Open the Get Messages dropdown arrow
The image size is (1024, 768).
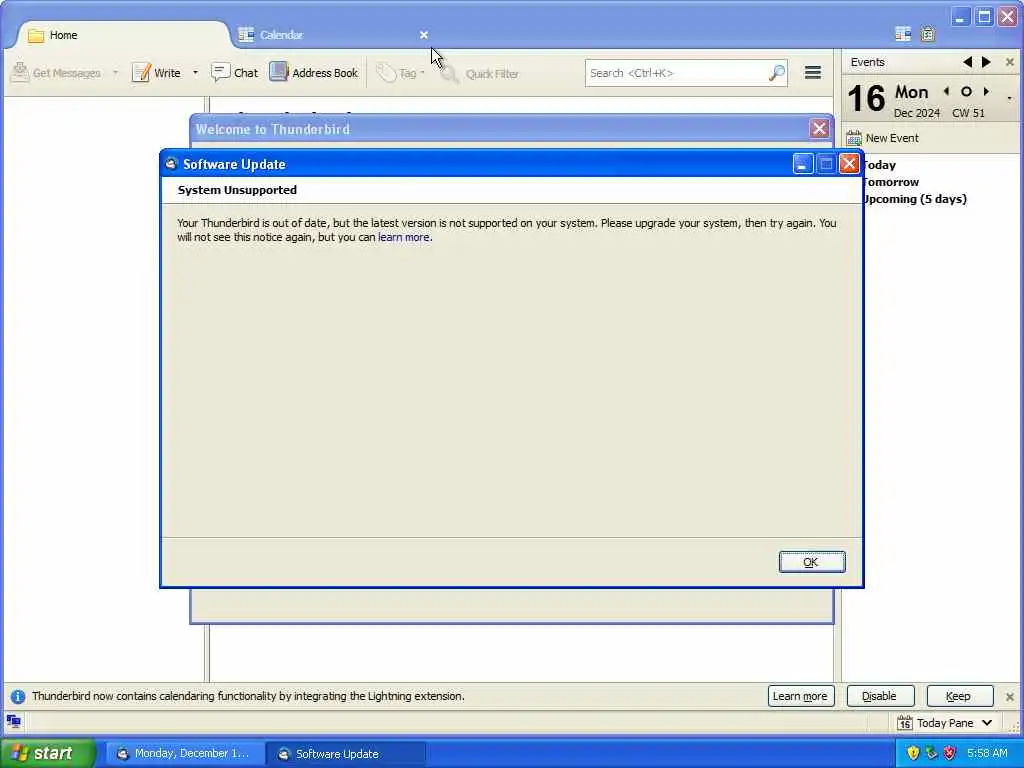tap(116, 72)
